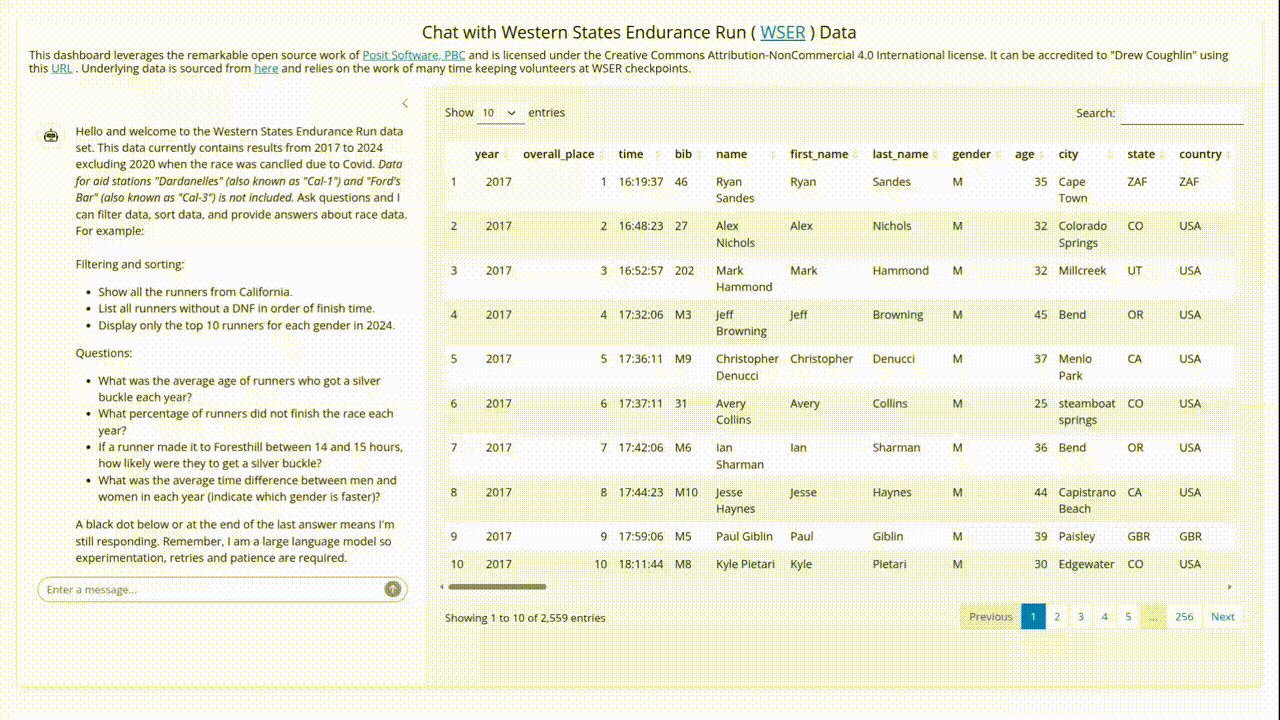Open the Show entries dropdown

(500, 113)
